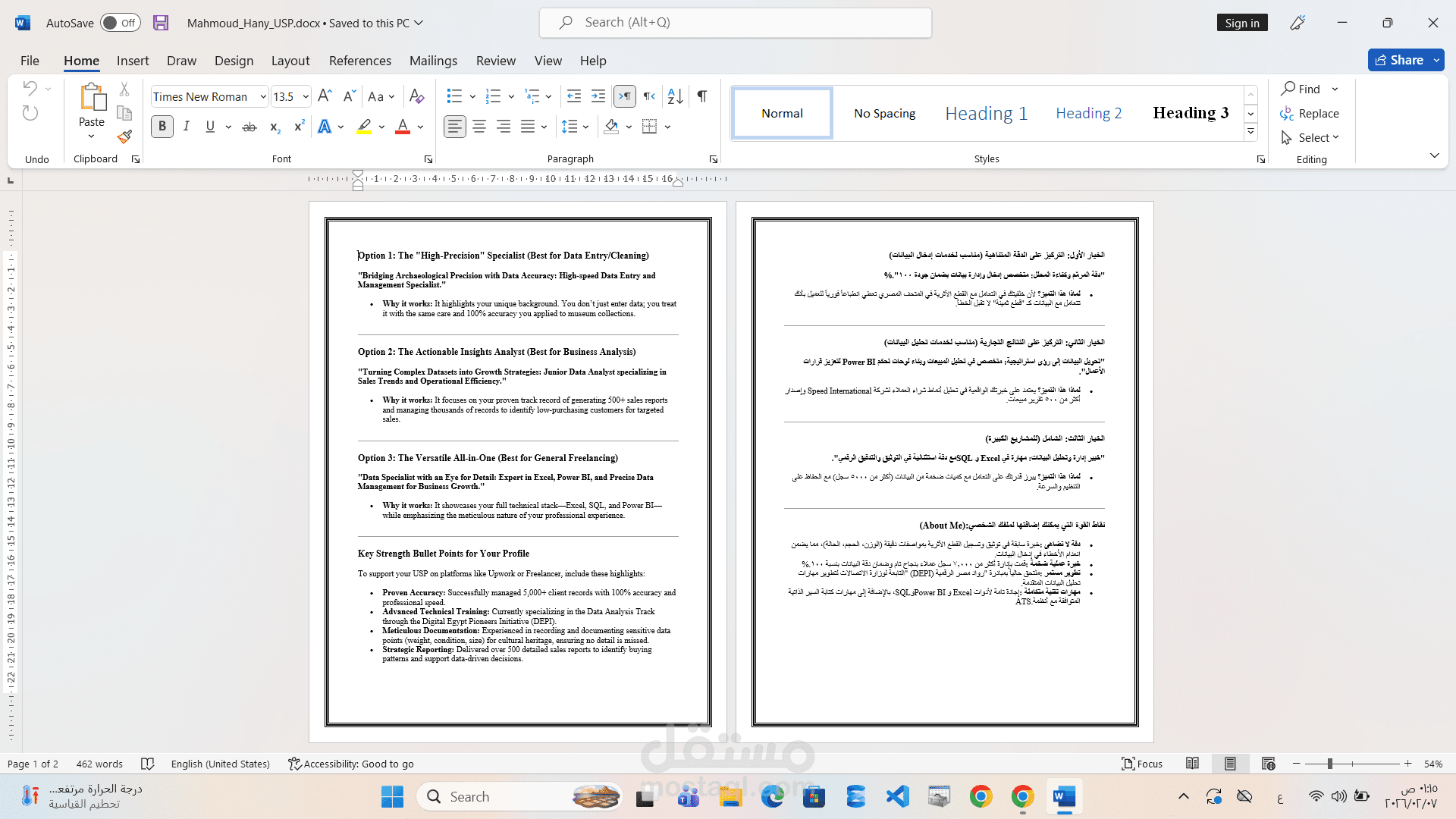
Task: Apply strikethrough text formatting
Action: (x=249, y=127)
